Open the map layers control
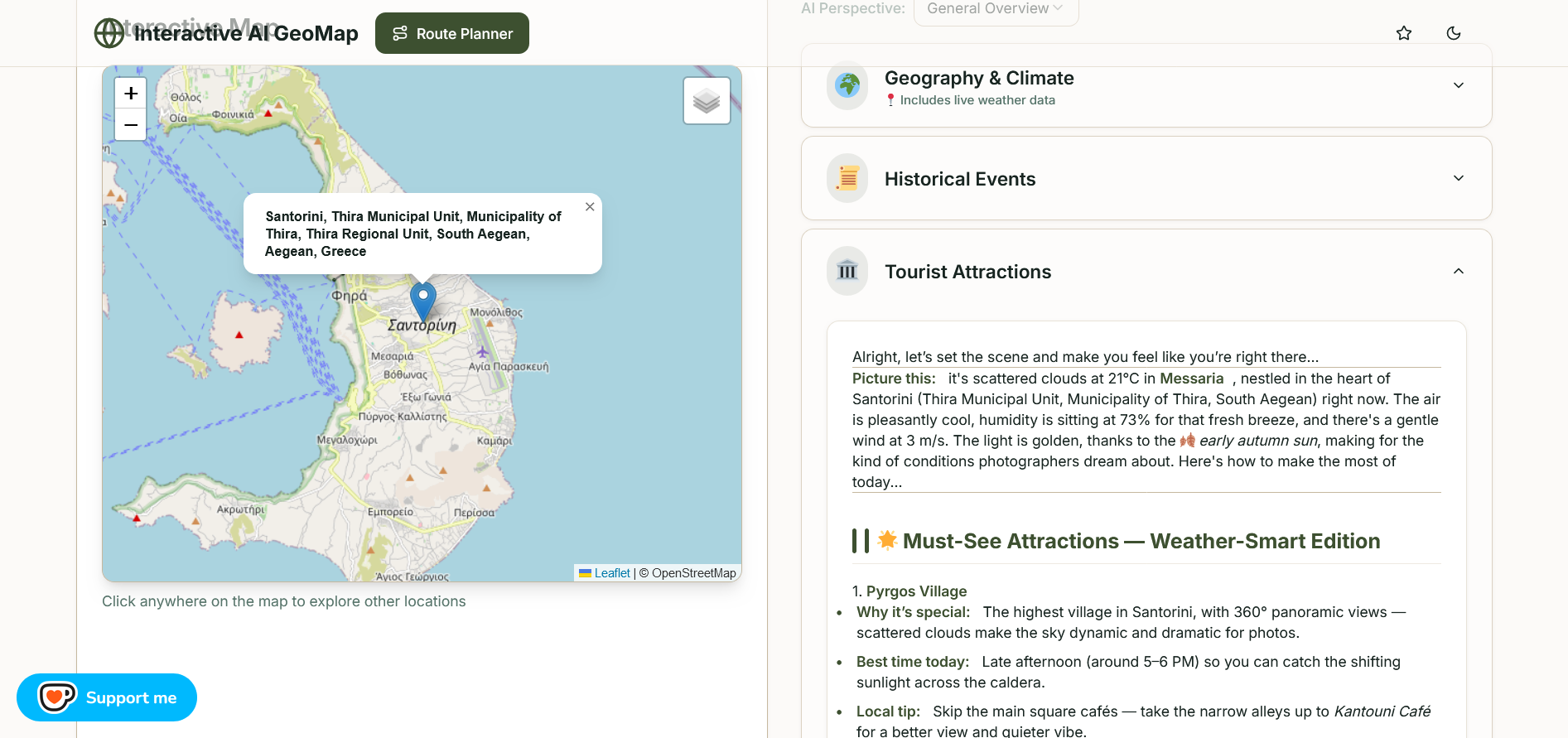Viewport: 1568px width, 738px height. [707, 101]
